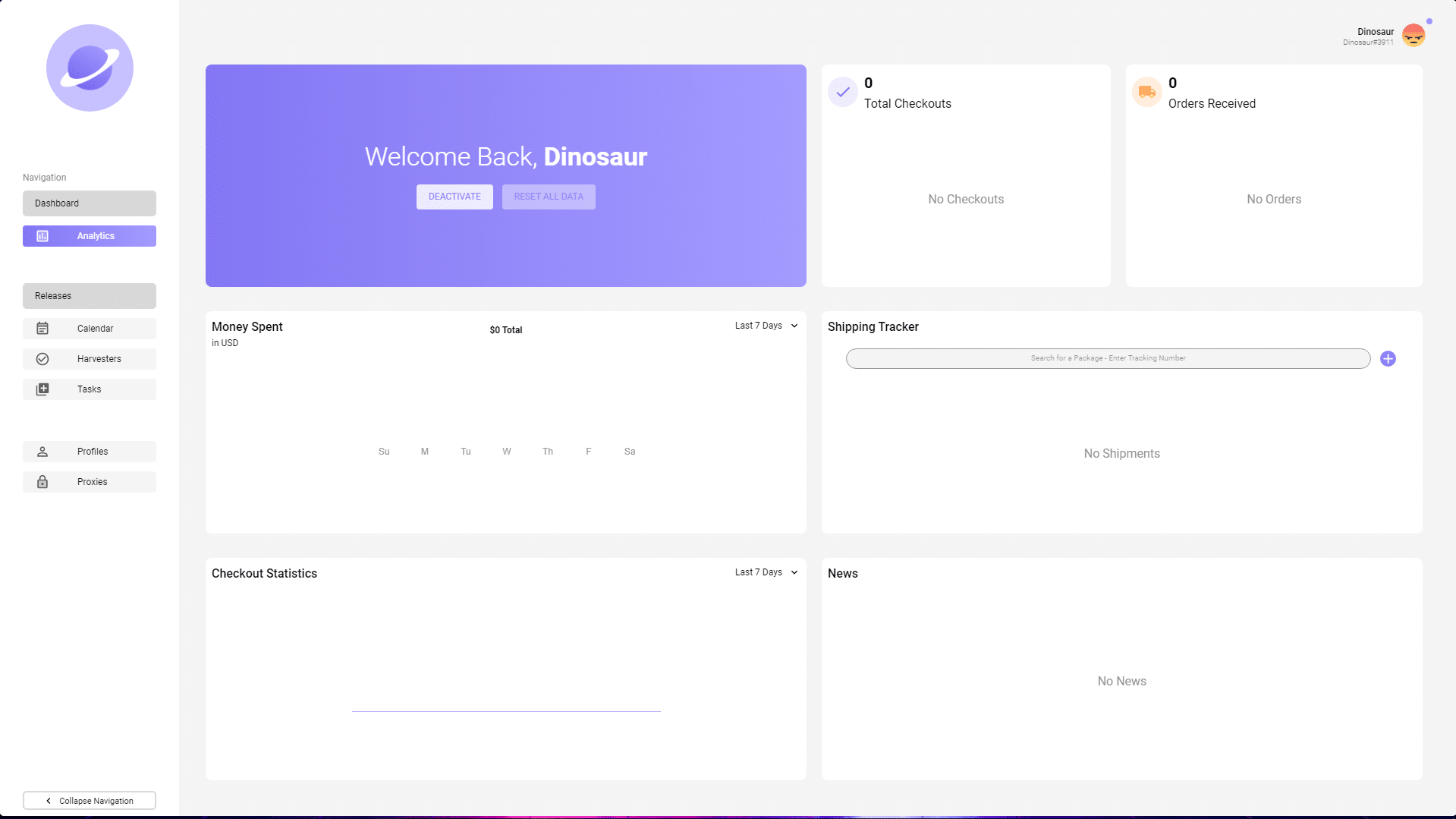This screenshot has height=819, width=1456.
Task: Click the Dinosaur user avatar
Action: click(x=1413, y=36)
